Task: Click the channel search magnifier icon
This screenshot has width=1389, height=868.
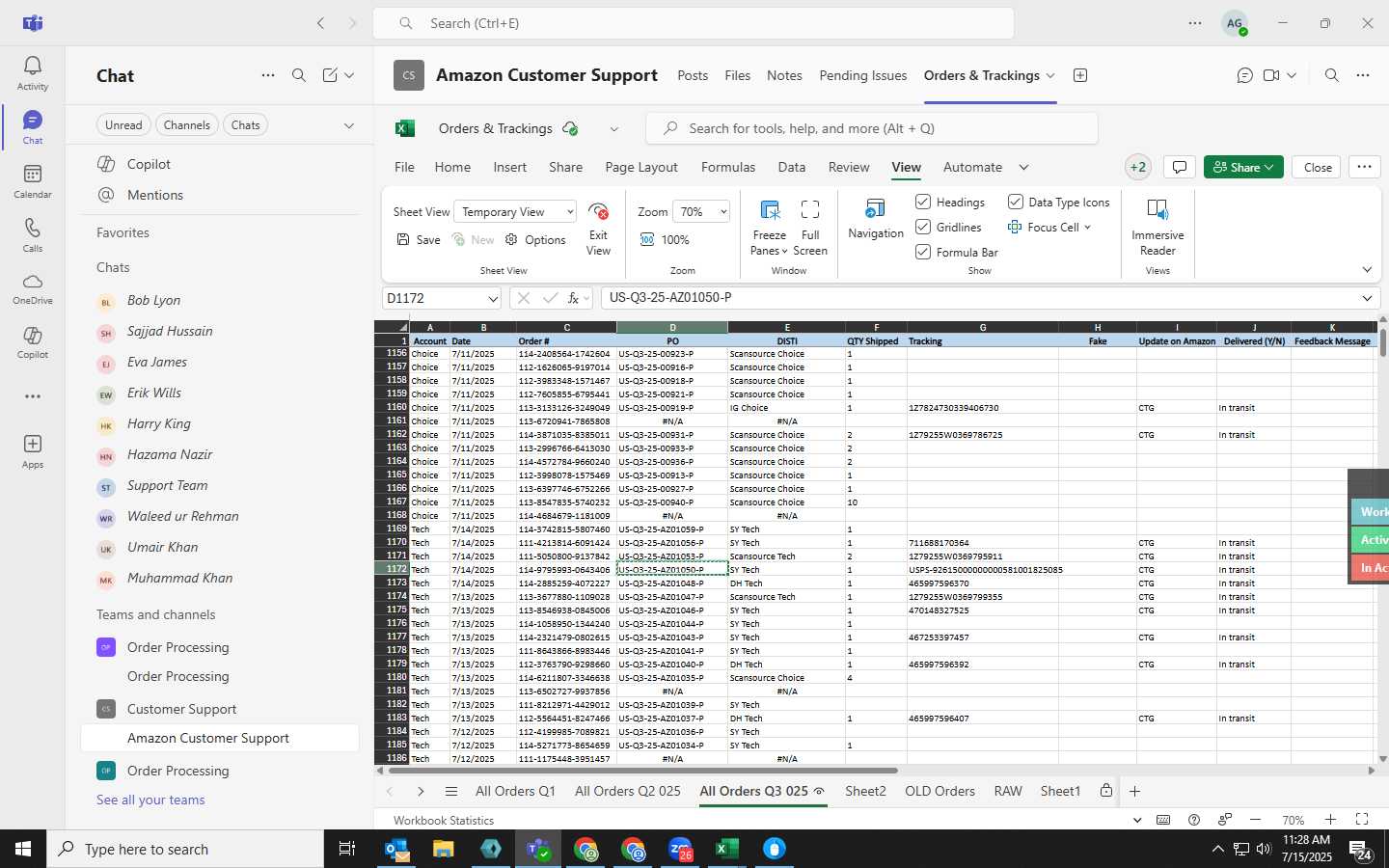Action: click(x=1332, y=75)
